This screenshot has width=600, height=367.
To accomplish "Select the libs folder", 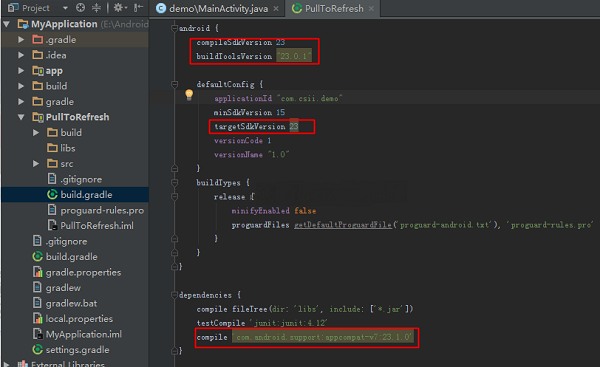I will 68,148.
